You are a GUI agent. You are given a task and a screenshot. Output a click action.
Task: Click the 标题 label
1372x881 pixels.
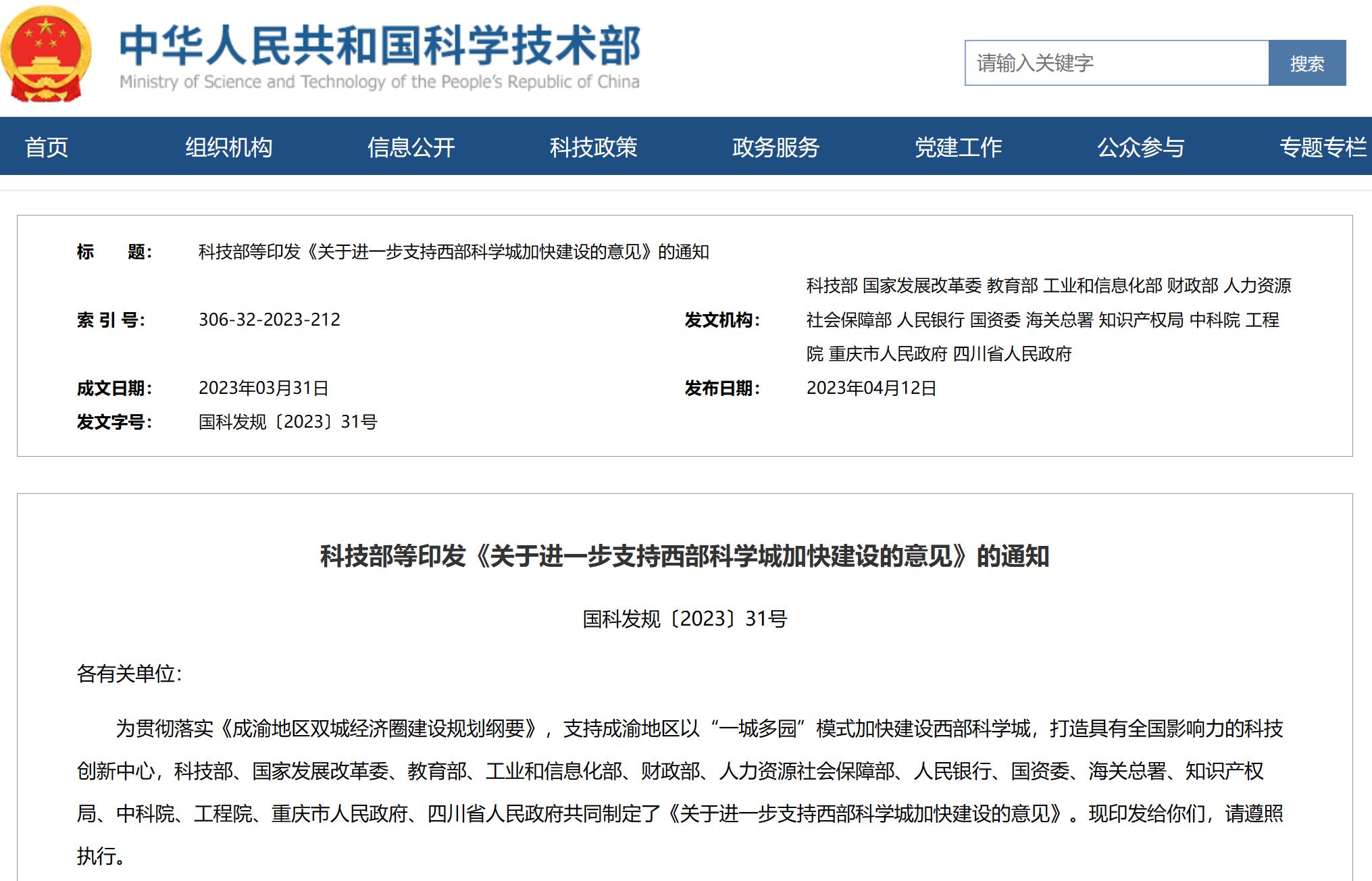[x=114, y=251]
